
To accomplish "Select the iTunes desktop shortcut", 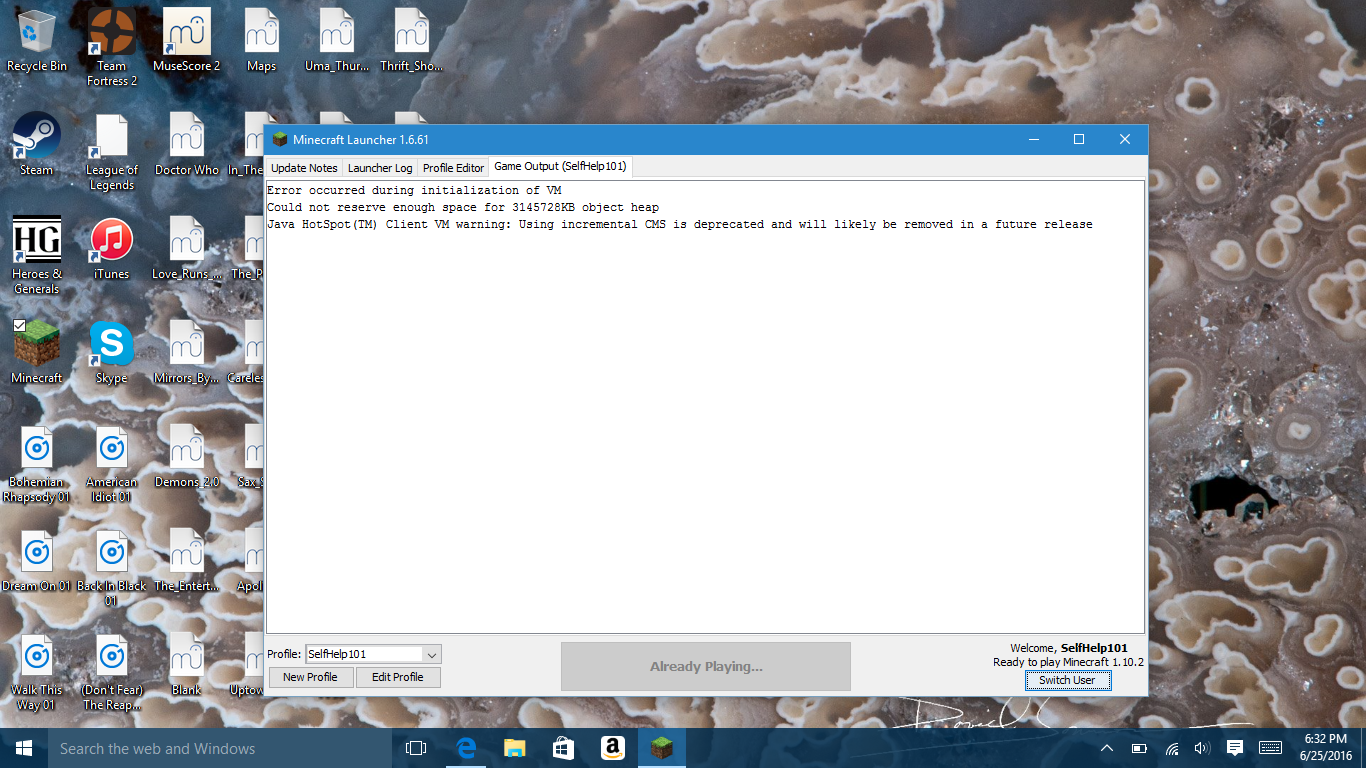I will (x=112, y=249).
